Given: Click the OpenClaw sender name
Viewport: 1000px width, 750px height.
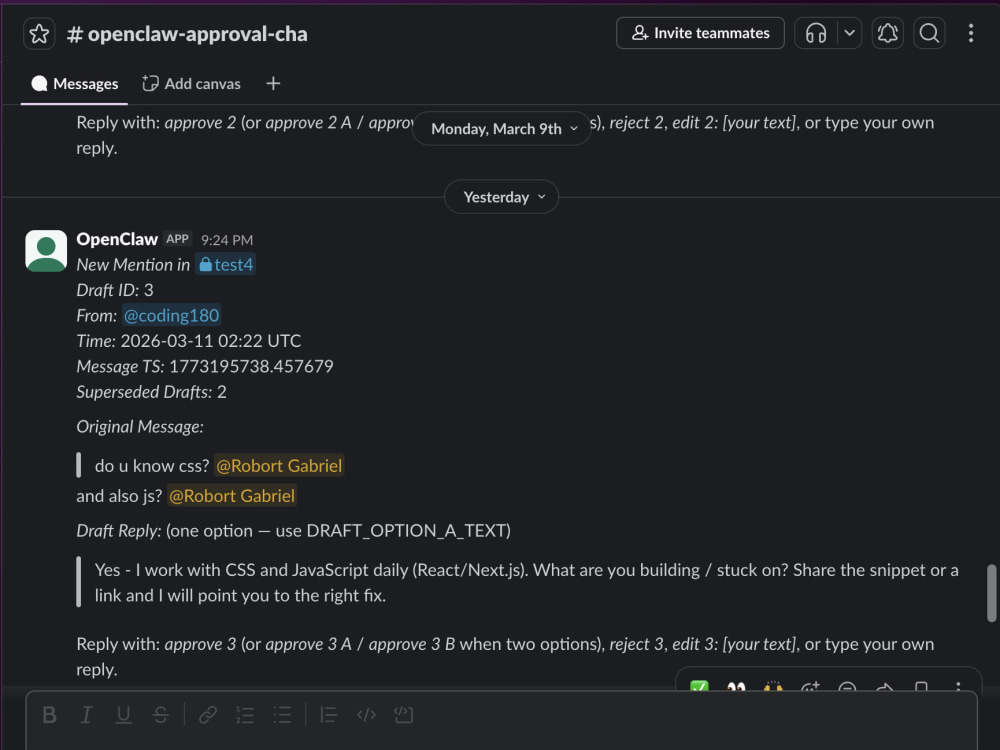Looking at the screenshot, I should pyautogui.click(x=117, y=239).
